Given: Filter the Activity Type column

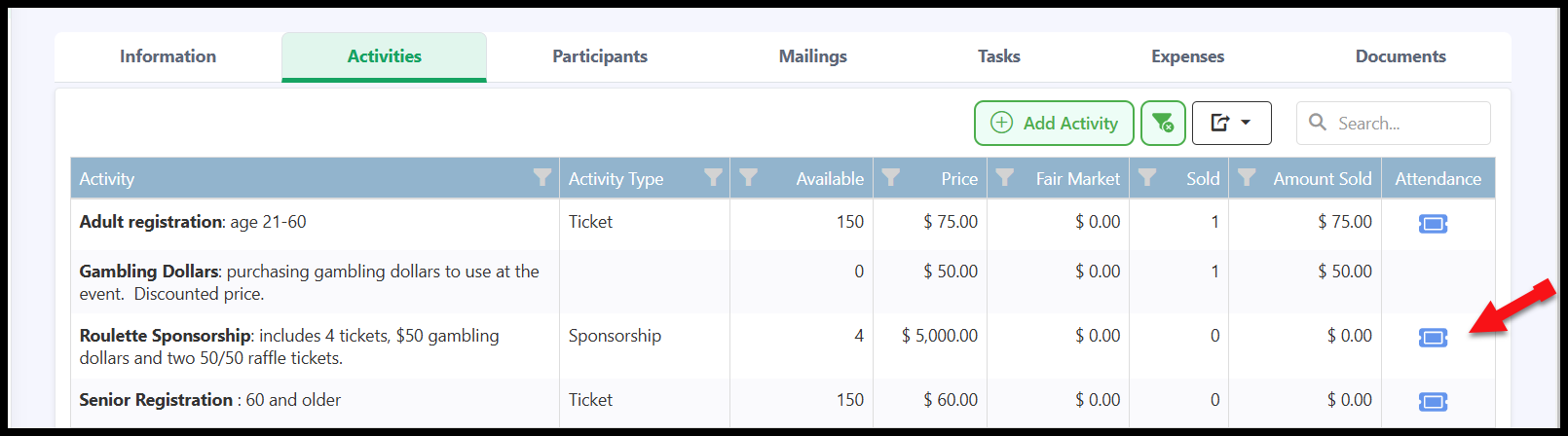Looking at the screenshot, I should (x=714, y=177).
